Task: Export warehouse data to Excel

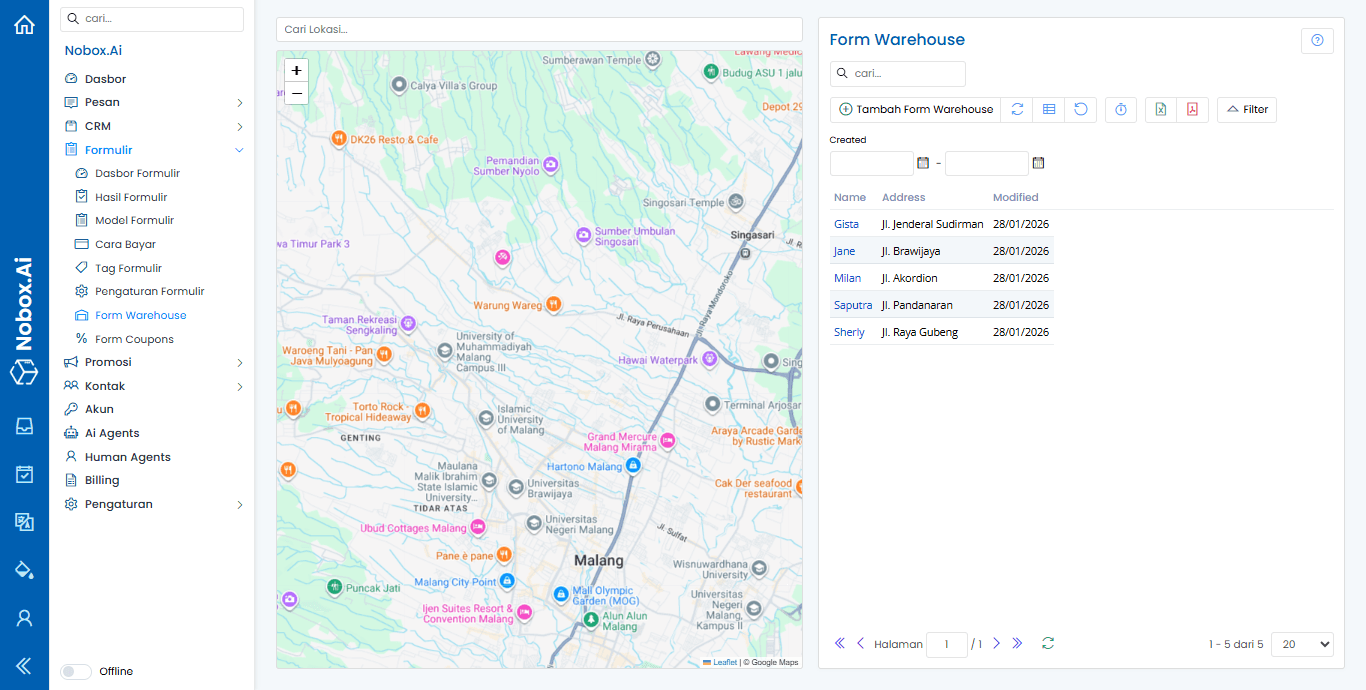Action: coord(1160,109)
